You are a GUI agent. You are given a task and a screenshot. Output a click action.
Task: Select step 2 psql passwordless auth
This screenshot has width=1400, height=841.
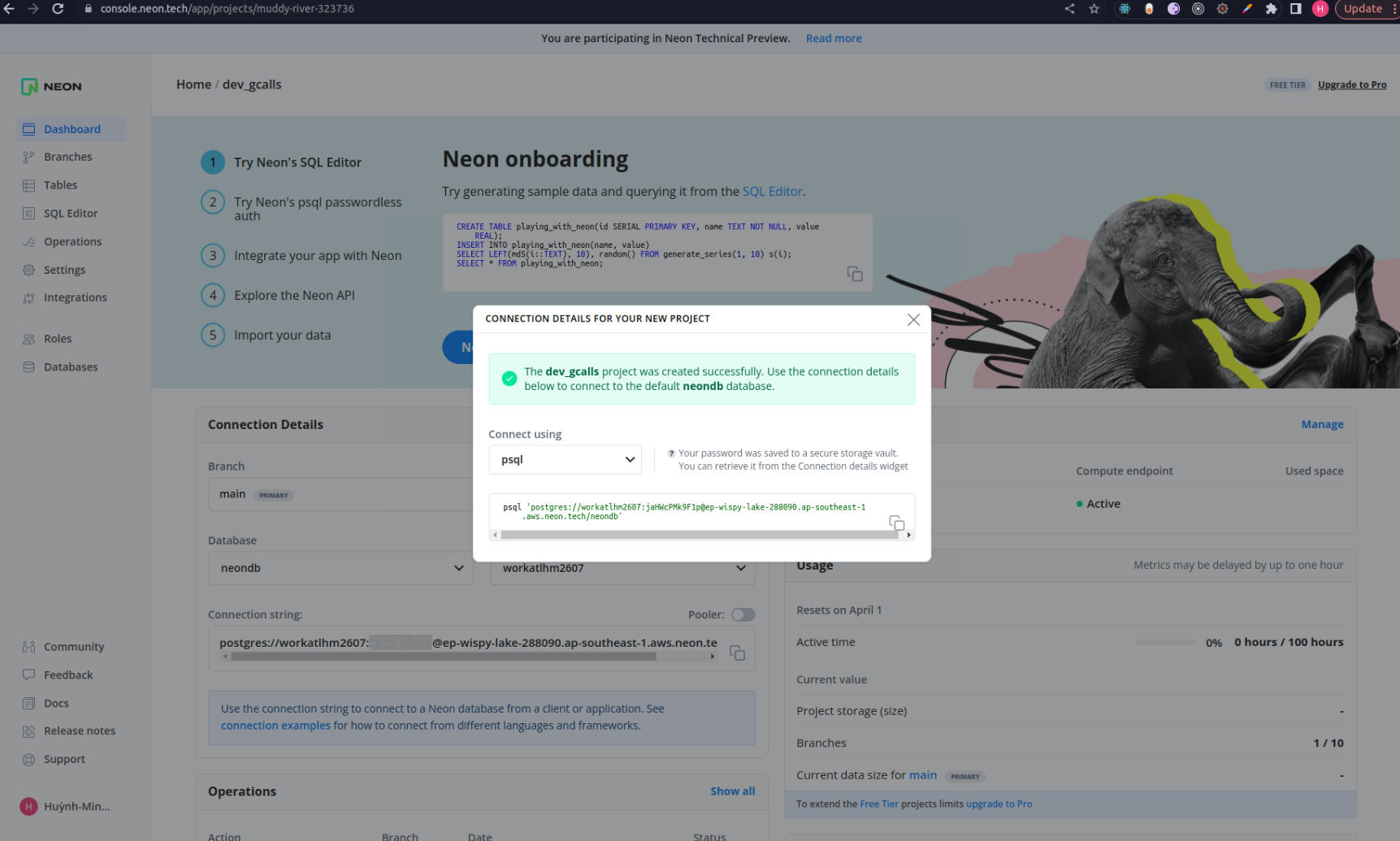click(x=317, y=208)
